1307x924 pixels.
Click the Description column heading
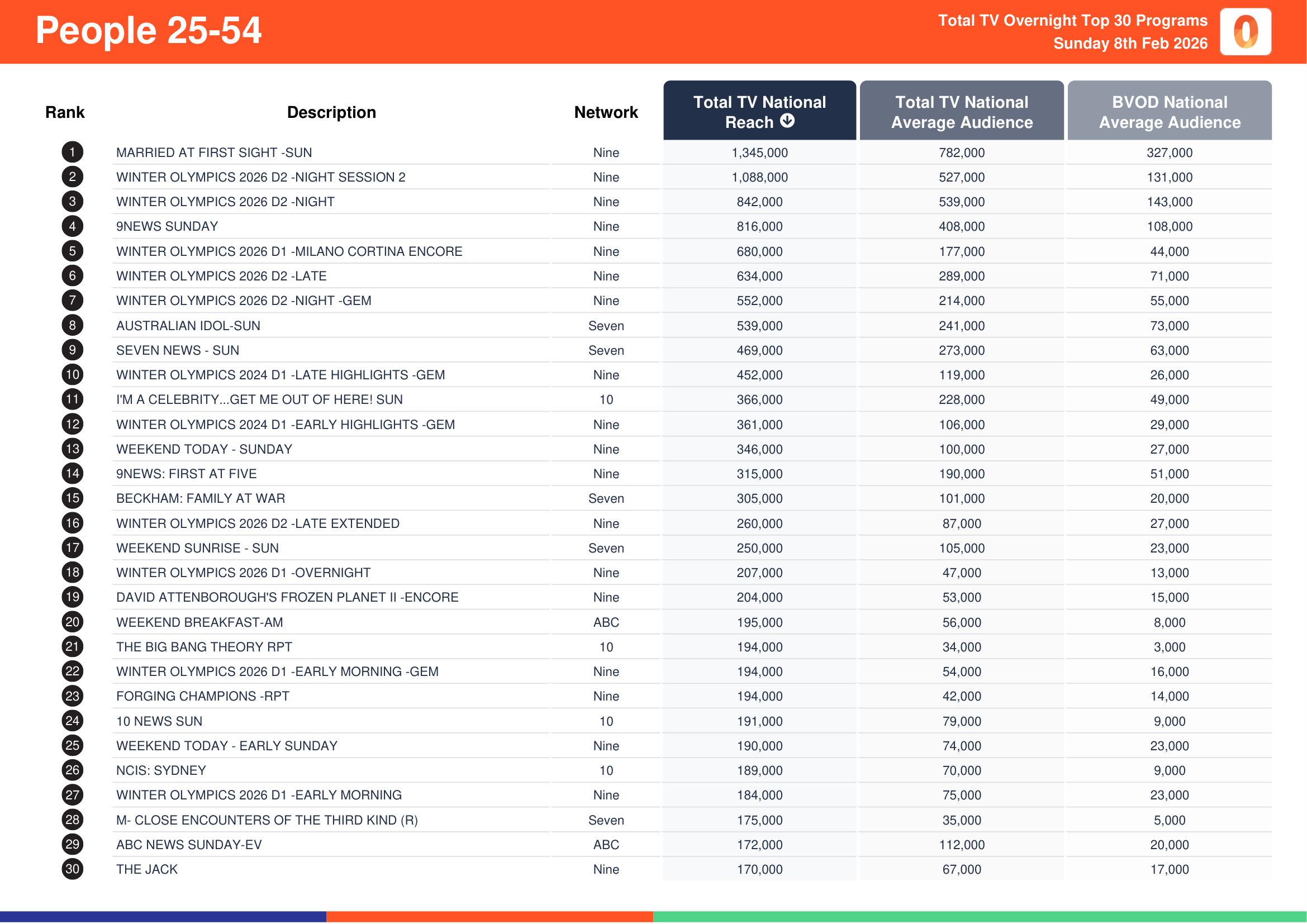tap(331, 112)
